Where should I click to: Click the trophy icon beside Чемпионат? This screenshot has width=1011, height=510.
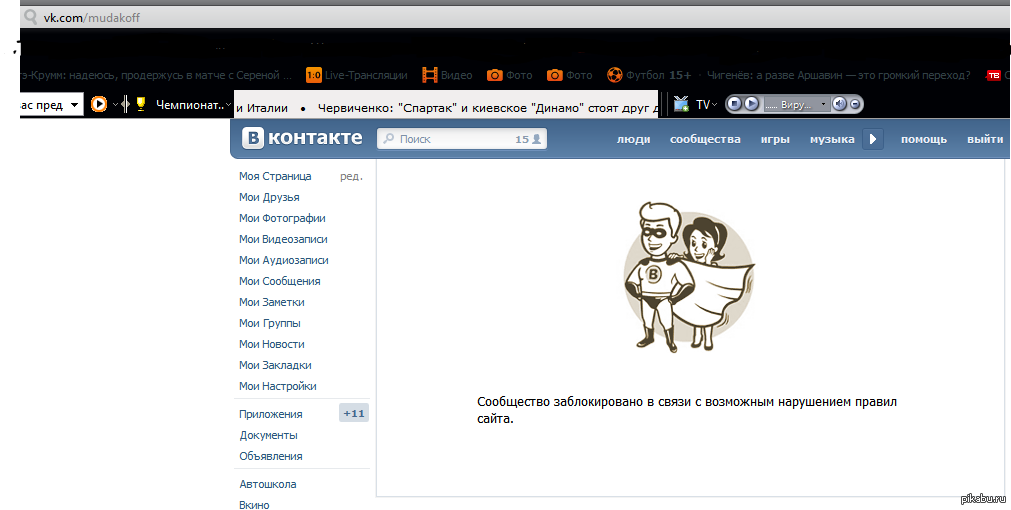point(141,104)
